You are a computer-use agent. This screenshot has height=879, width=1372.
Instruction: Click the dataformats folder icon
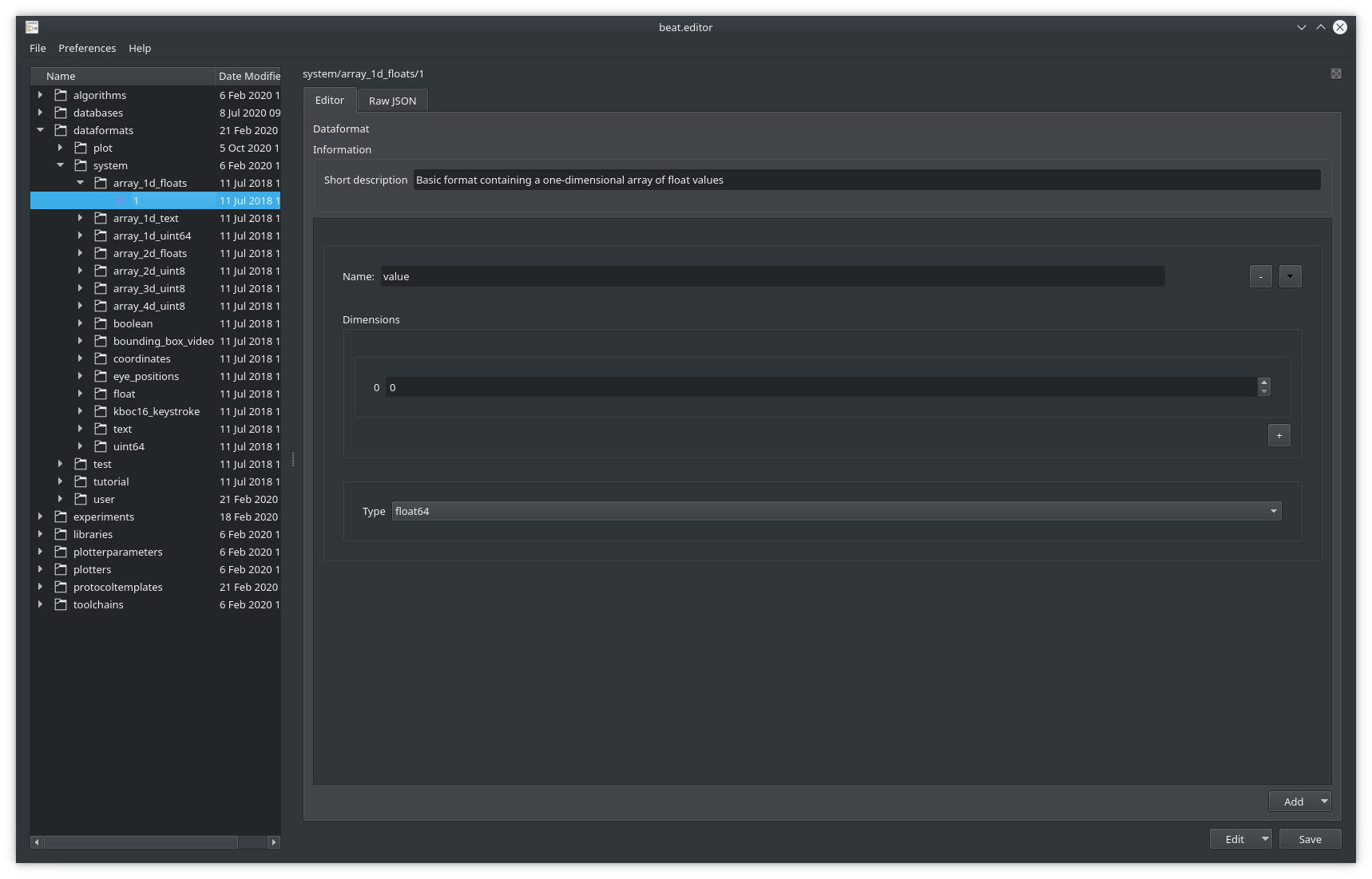point(61,130)
